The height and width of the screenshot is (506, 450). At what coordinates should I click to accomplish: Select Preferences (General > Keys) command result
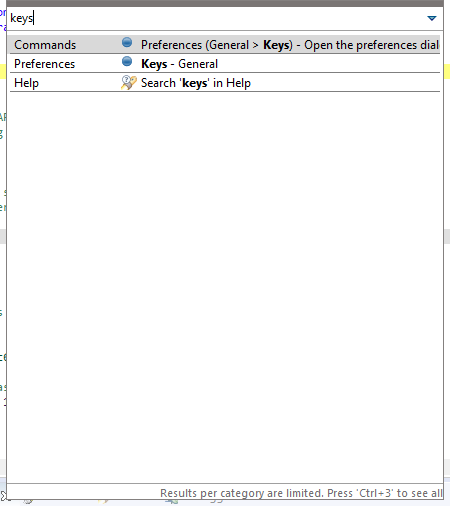pos(290,45)
